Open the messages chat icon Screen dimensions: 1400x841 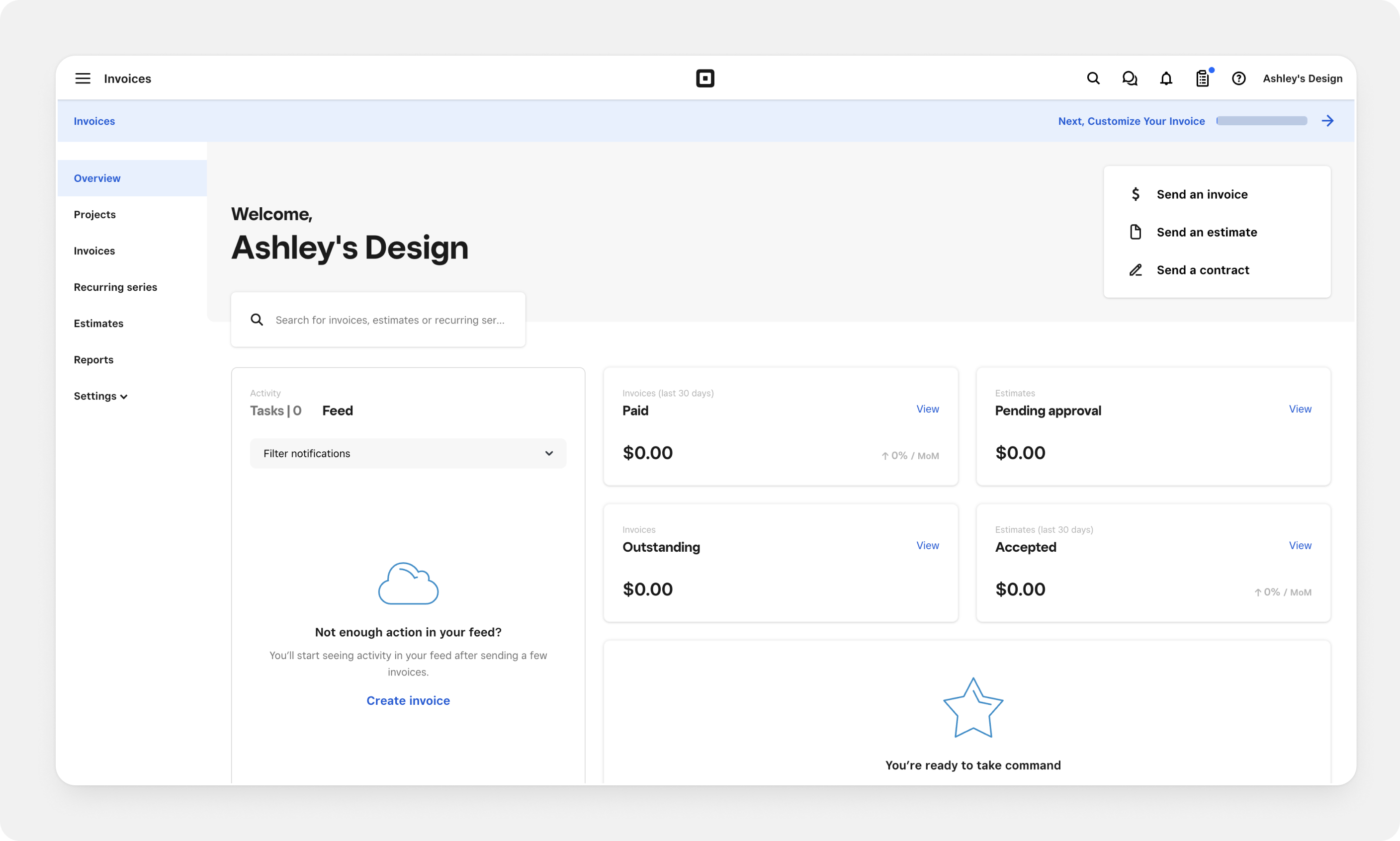pos(1130,78)
